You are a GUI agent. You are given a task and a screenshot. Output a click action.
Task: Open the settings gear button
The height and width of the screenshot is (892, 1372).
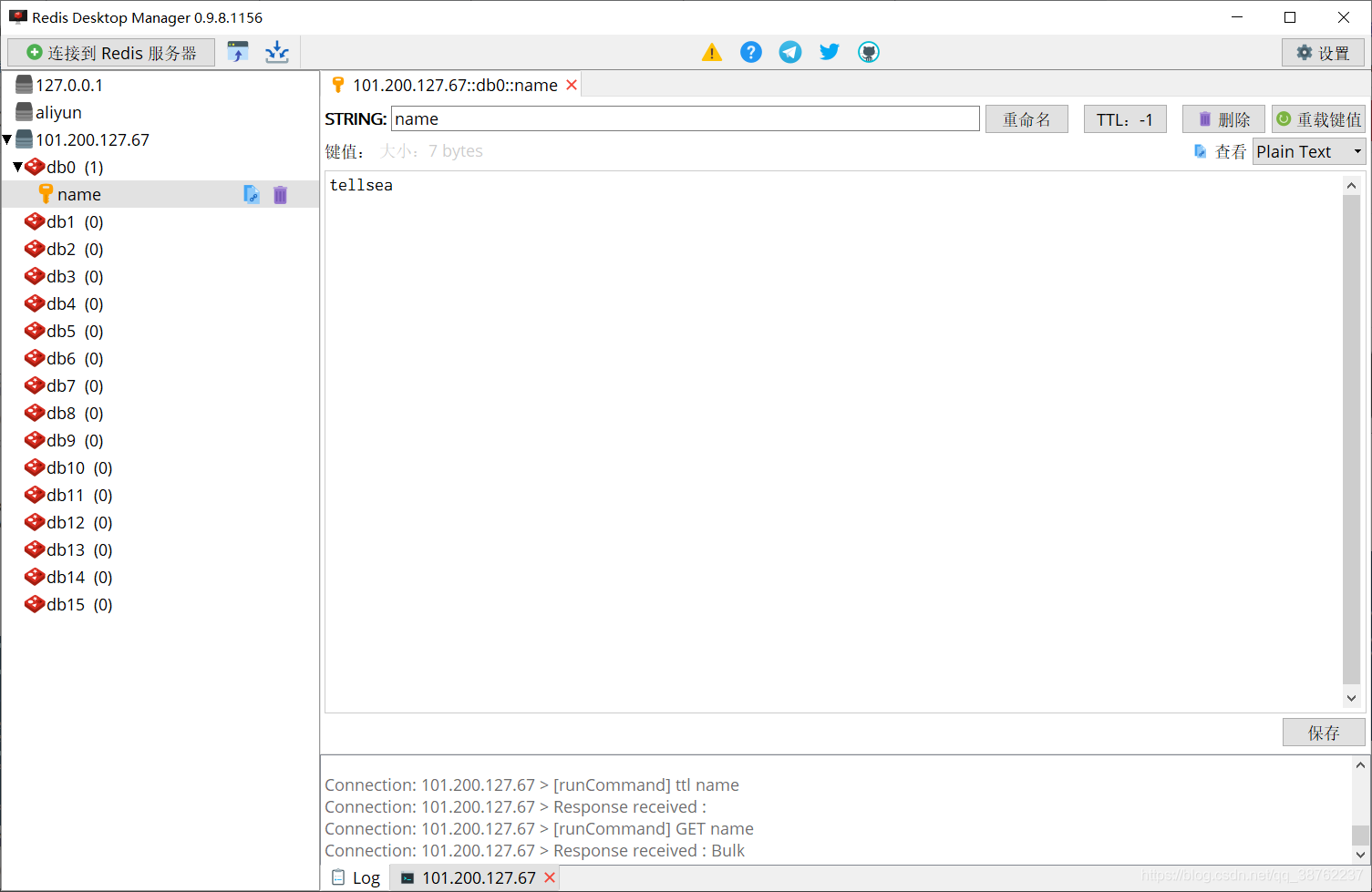tap(1323, 53)
